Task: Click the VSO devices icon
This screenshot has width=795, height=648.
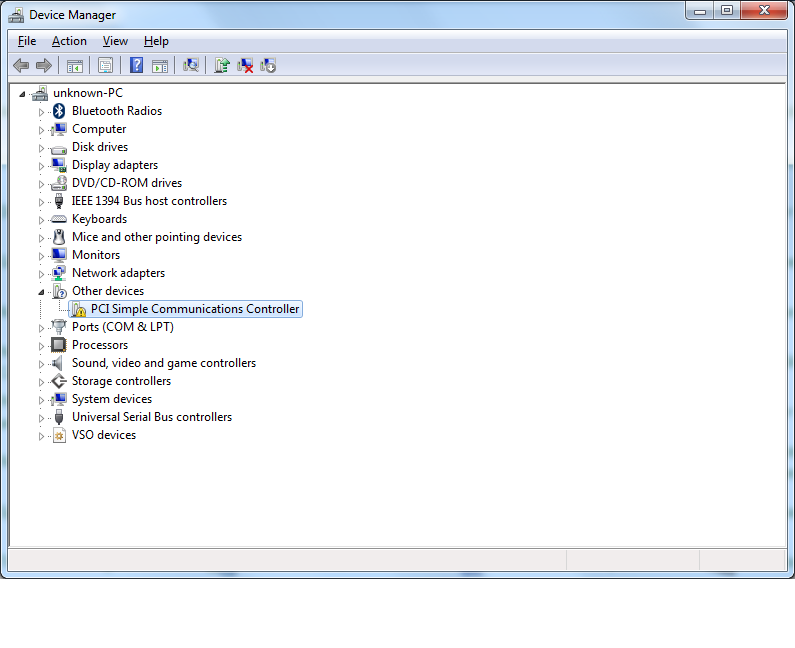Action: [59, 435]
